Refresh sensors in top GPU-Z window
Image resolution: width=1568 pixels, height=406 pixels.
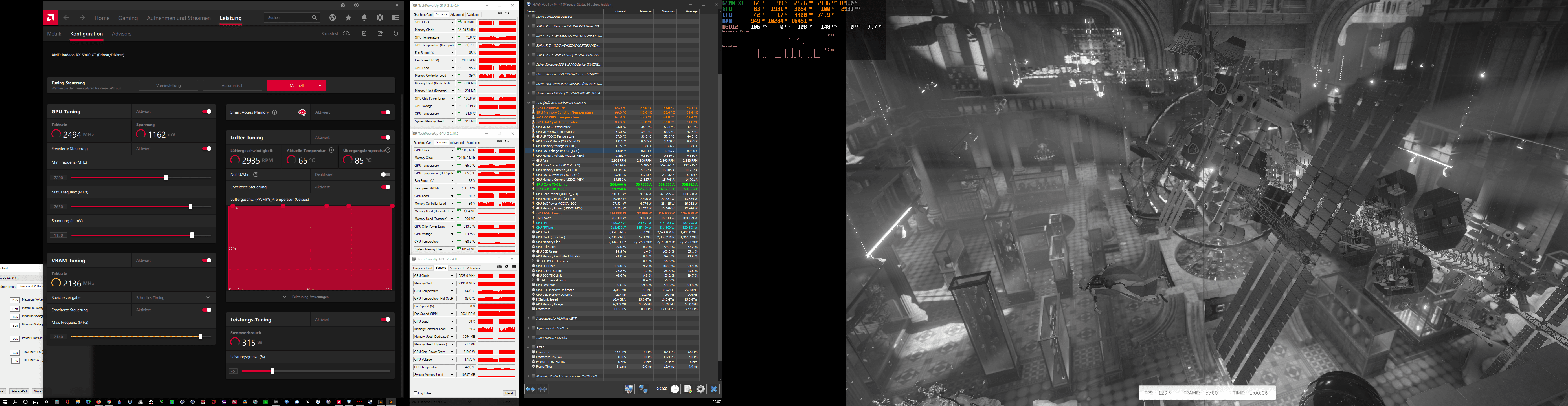(x=507, y=13)
